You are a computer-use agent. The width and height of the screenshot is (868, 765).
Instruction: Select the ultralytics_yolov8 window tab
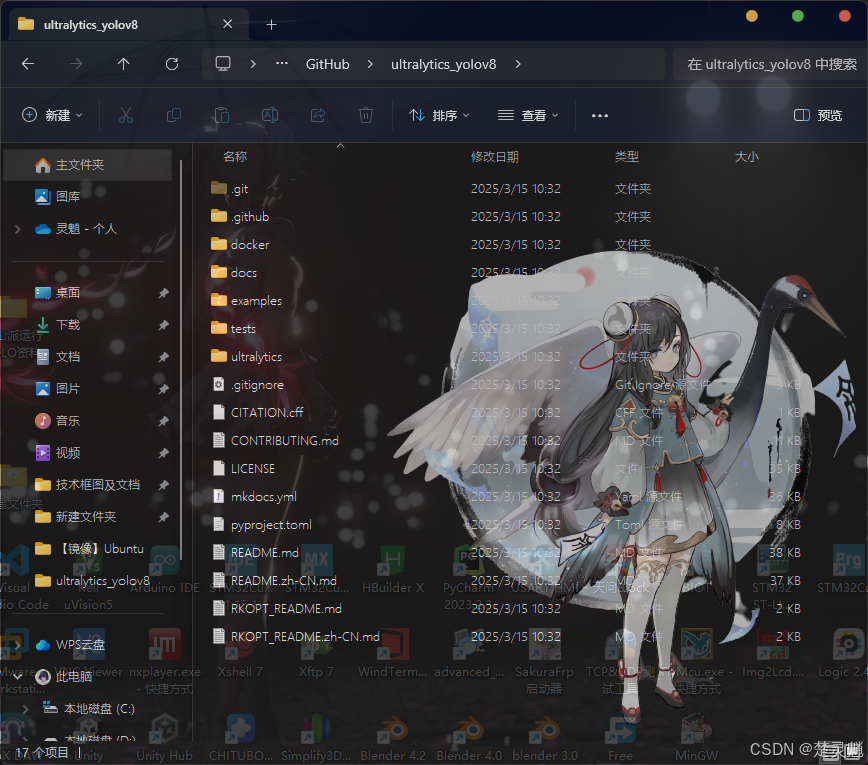tap(129, 24)
